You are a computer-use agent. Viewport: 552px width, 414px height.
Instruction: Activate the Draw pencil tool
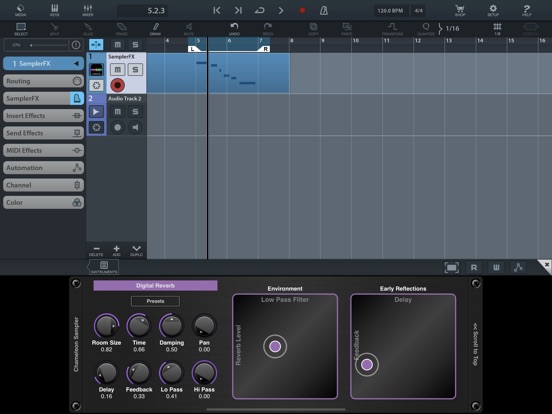(x=155, y=29)
